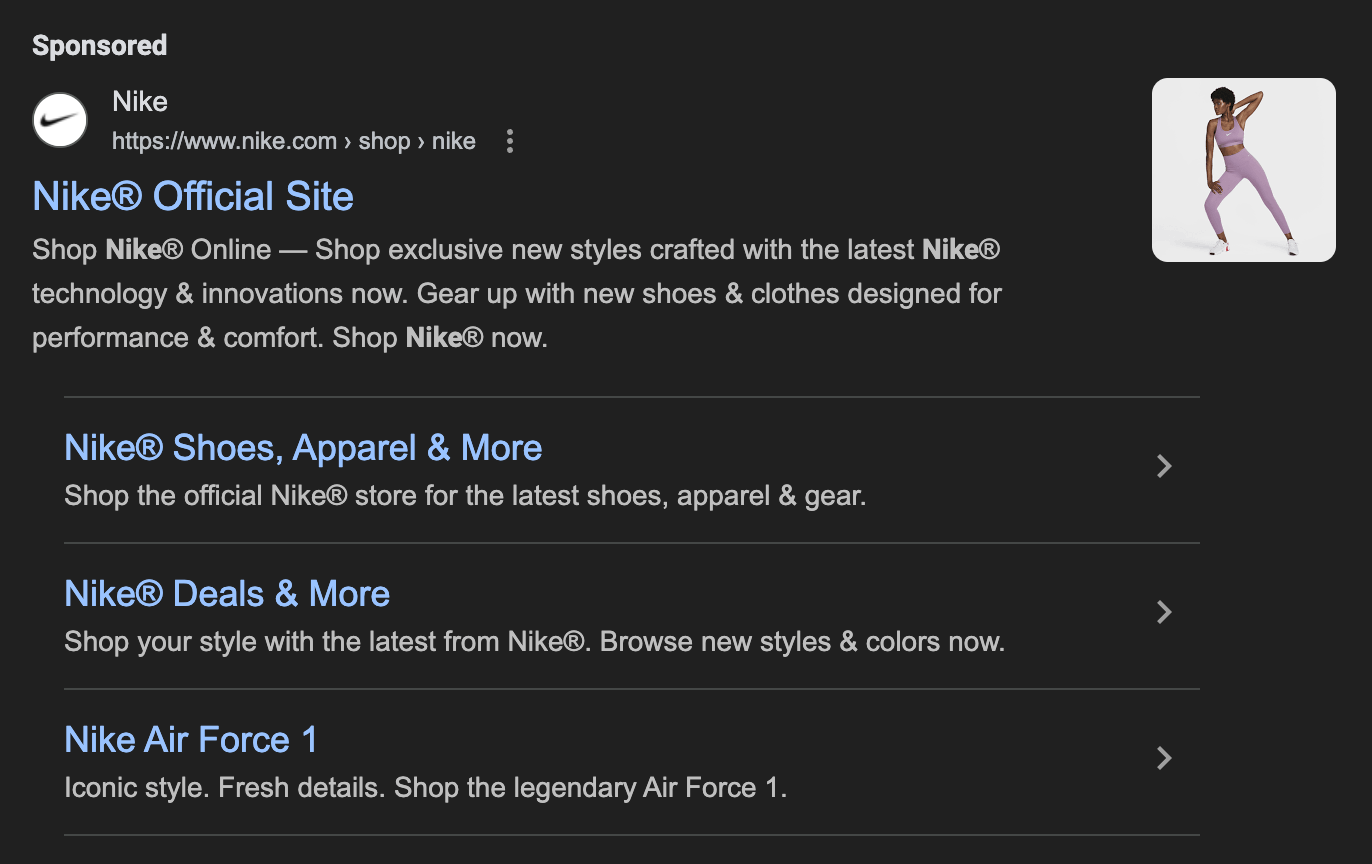Click the "performance & comfort. Shop Nike® now." line
1372x864 pixels.
290,337
